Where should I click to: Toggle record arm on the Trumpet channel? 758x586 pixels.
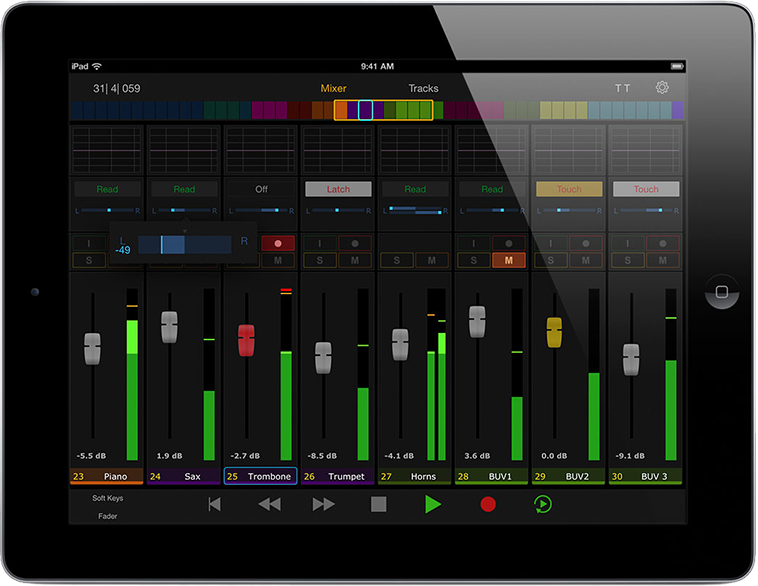[355, 243]
